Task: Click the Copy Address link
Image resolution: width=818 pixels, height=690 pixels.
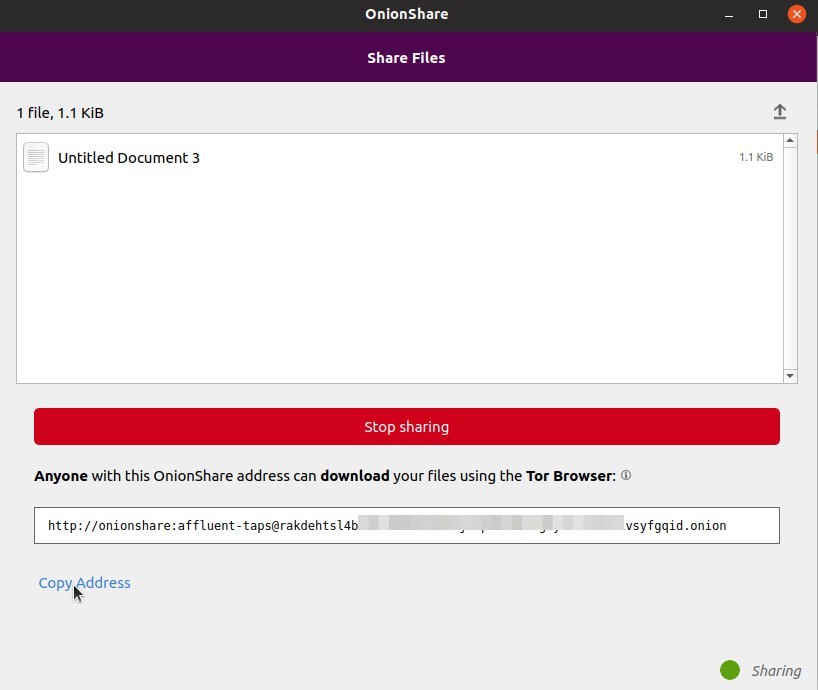Action: [85, 583]
